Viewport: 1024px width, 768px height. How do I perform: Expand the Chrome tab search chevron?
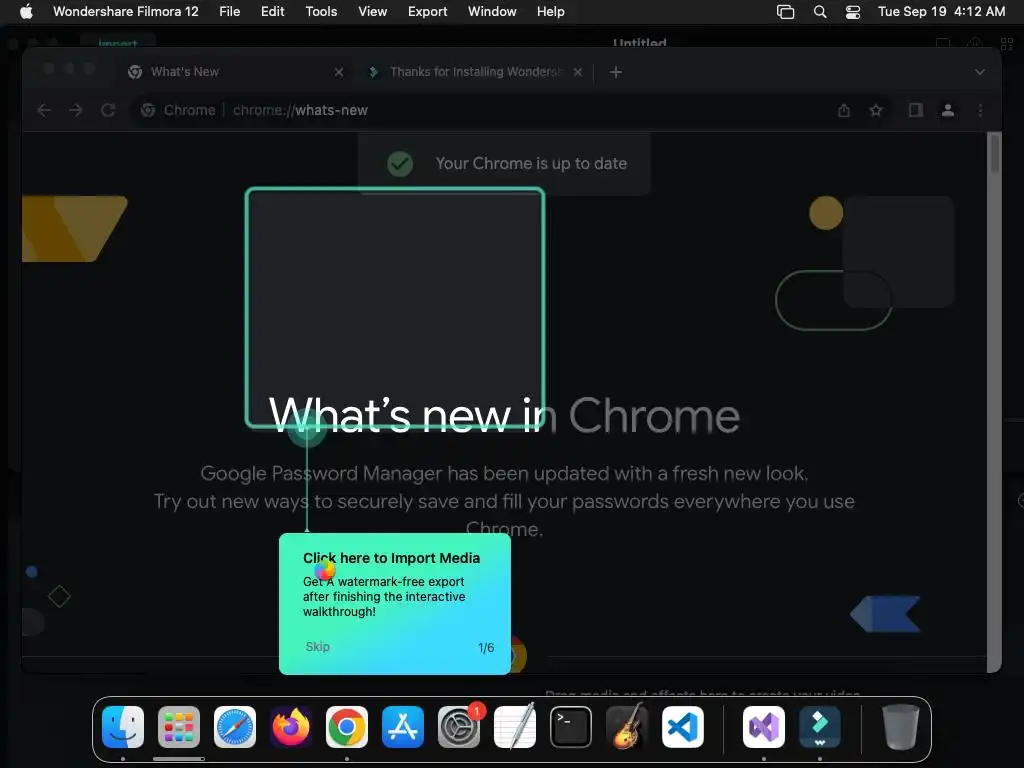980,72
